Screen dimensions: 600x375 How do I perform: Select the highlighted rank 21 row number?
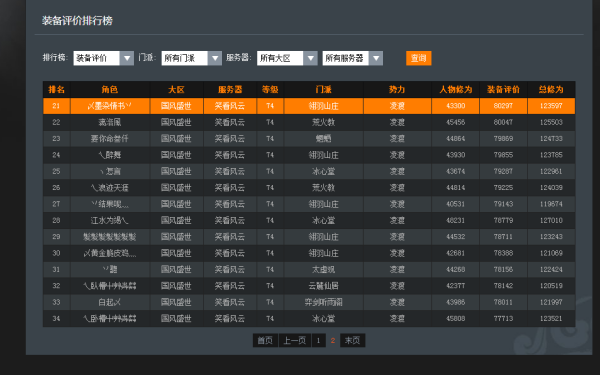(56, 106)
